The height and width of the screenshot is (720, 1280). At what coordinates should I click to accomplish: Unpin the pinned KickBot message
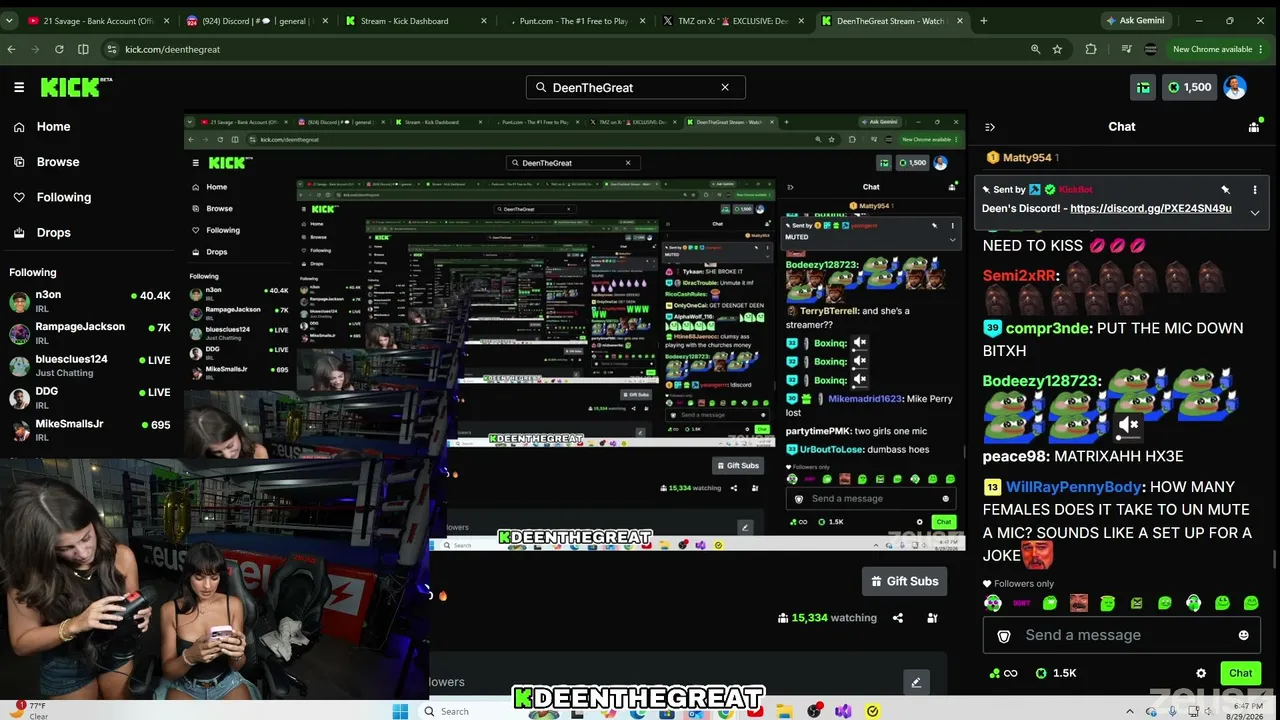pyautogui.click(x=1225, y=189)
